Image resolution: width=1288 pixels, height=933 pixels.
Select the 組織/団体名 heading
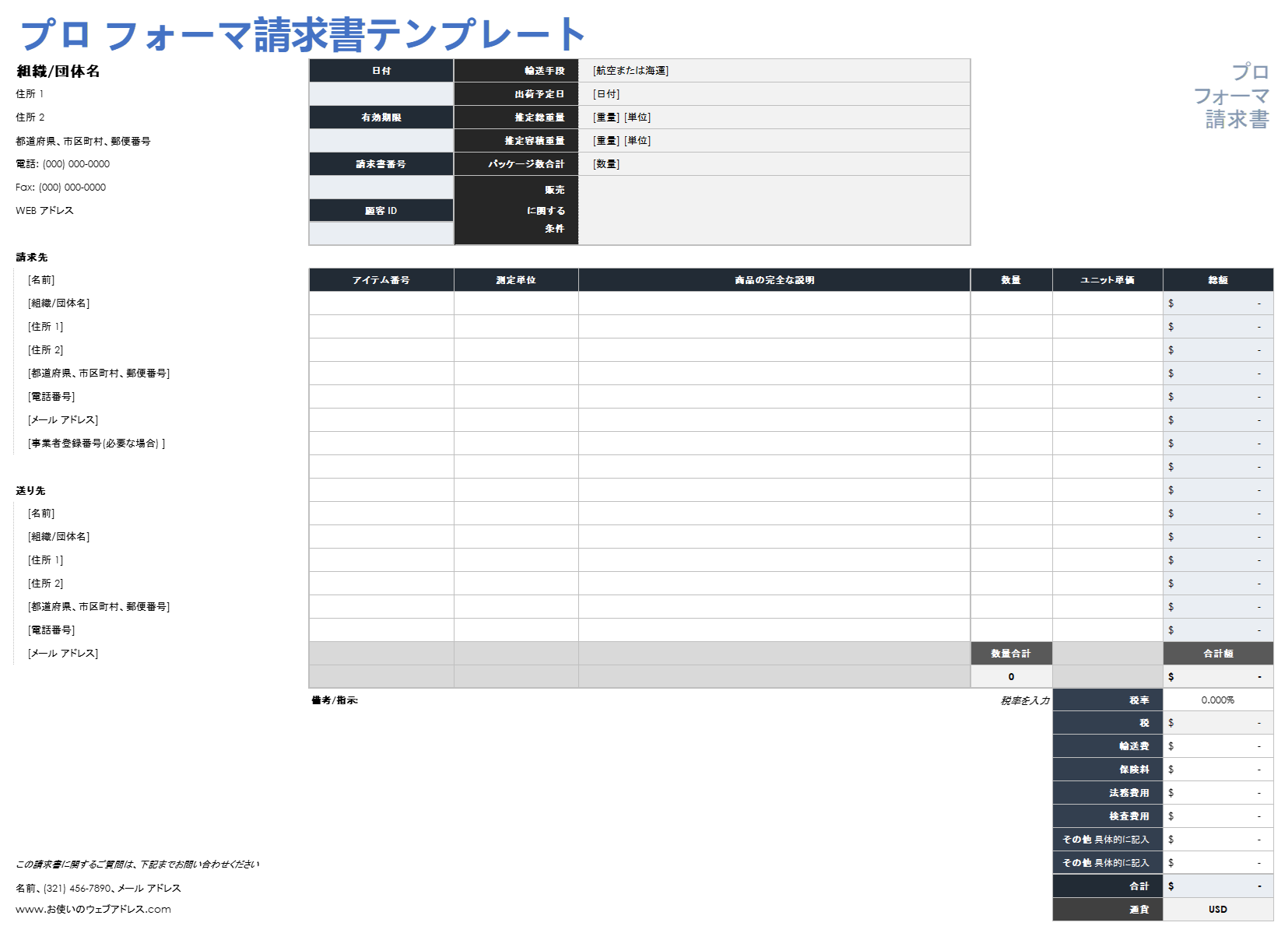[58, 71]
